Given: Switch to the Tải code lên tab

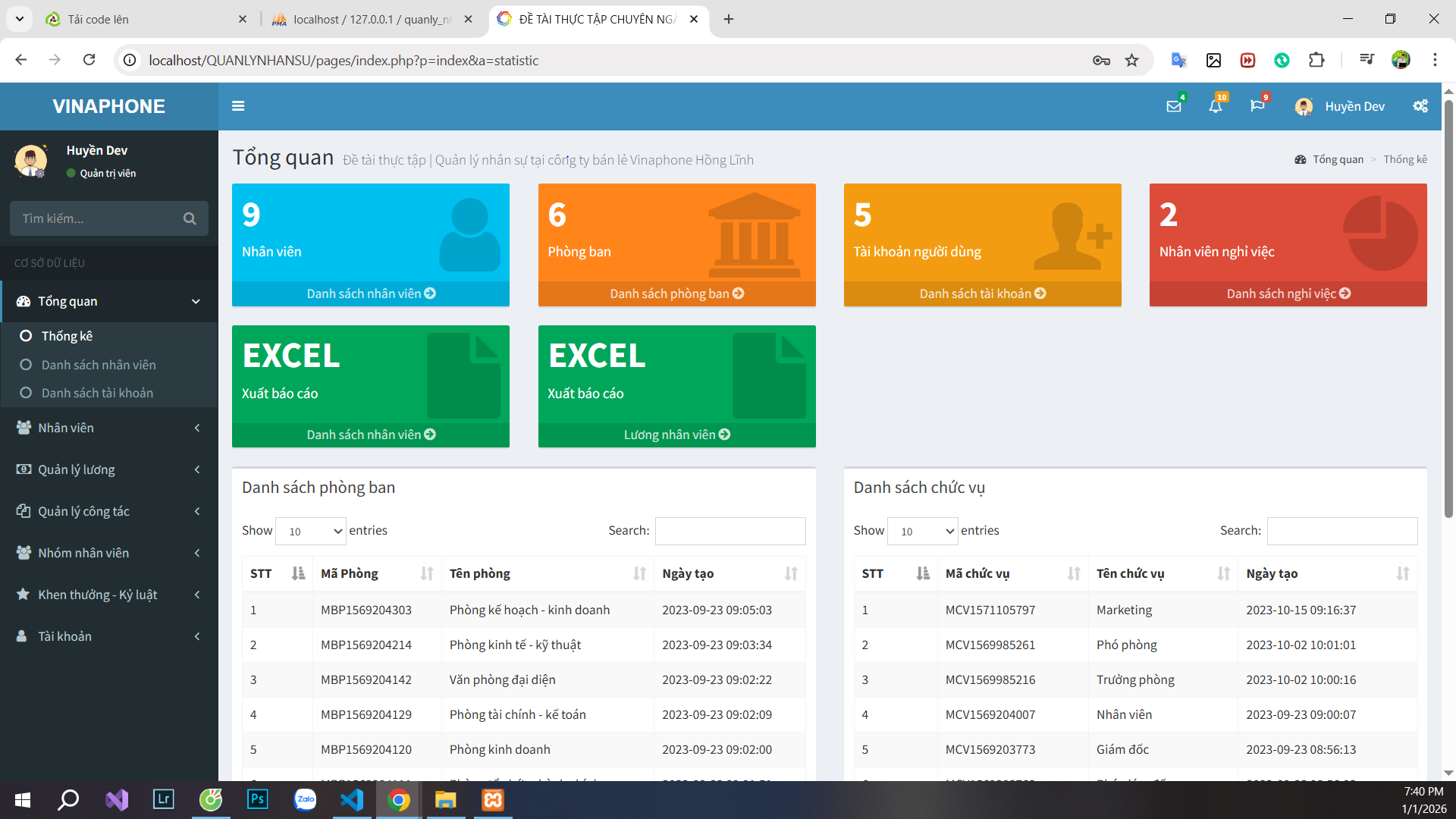Looking at the screenshot, I should tap(144, 19).
